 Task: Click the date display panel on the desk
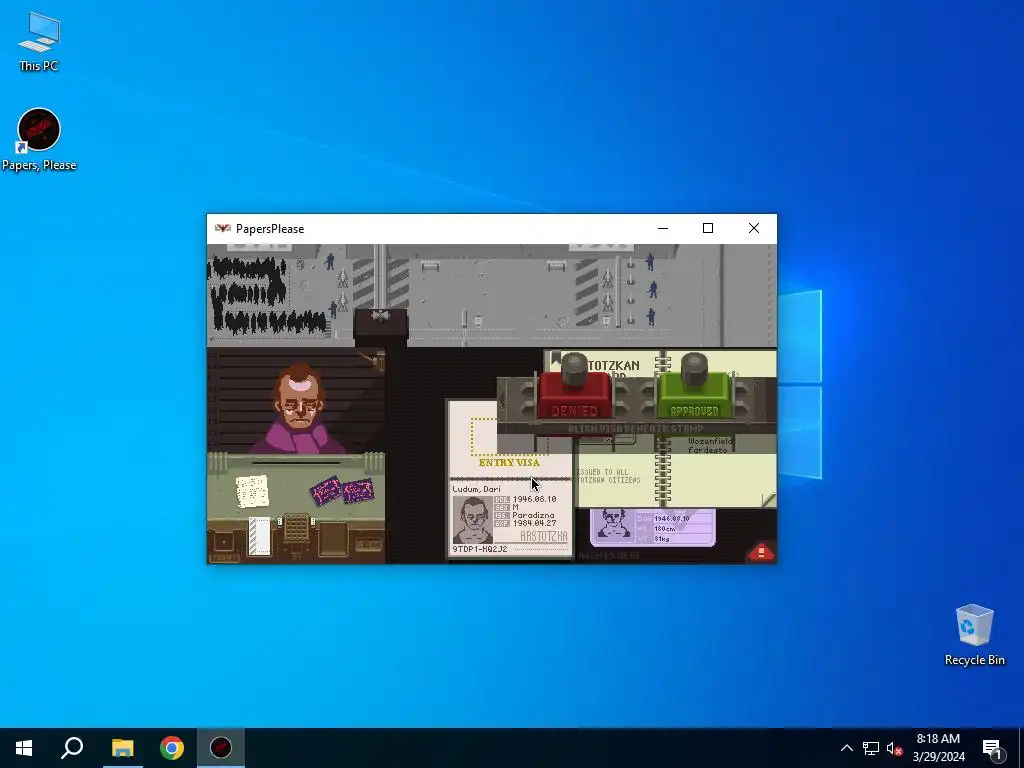pyautogui.click(x=368, y=543)
